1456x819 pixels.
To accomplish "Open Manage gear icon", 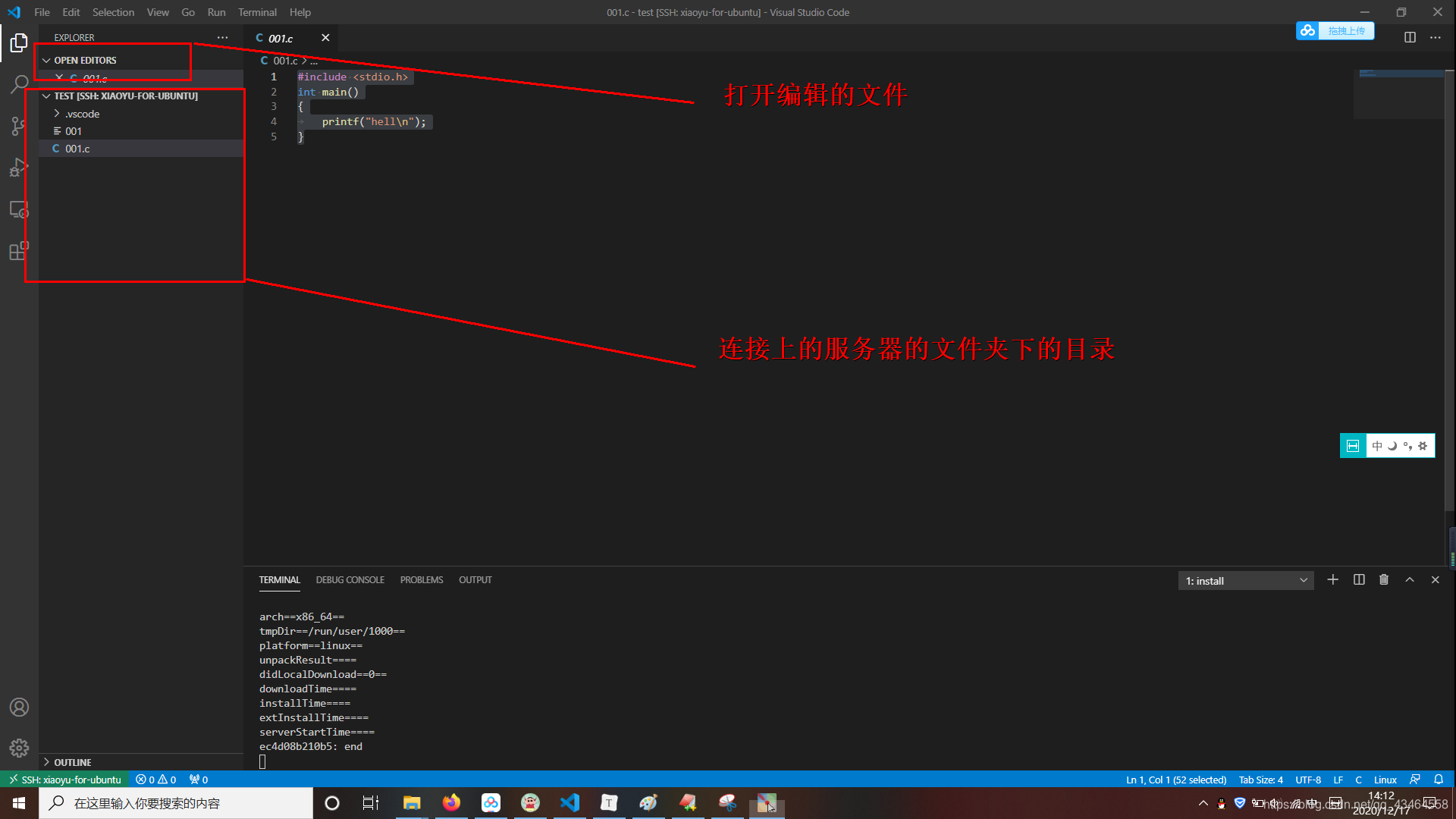I will 19,748.
